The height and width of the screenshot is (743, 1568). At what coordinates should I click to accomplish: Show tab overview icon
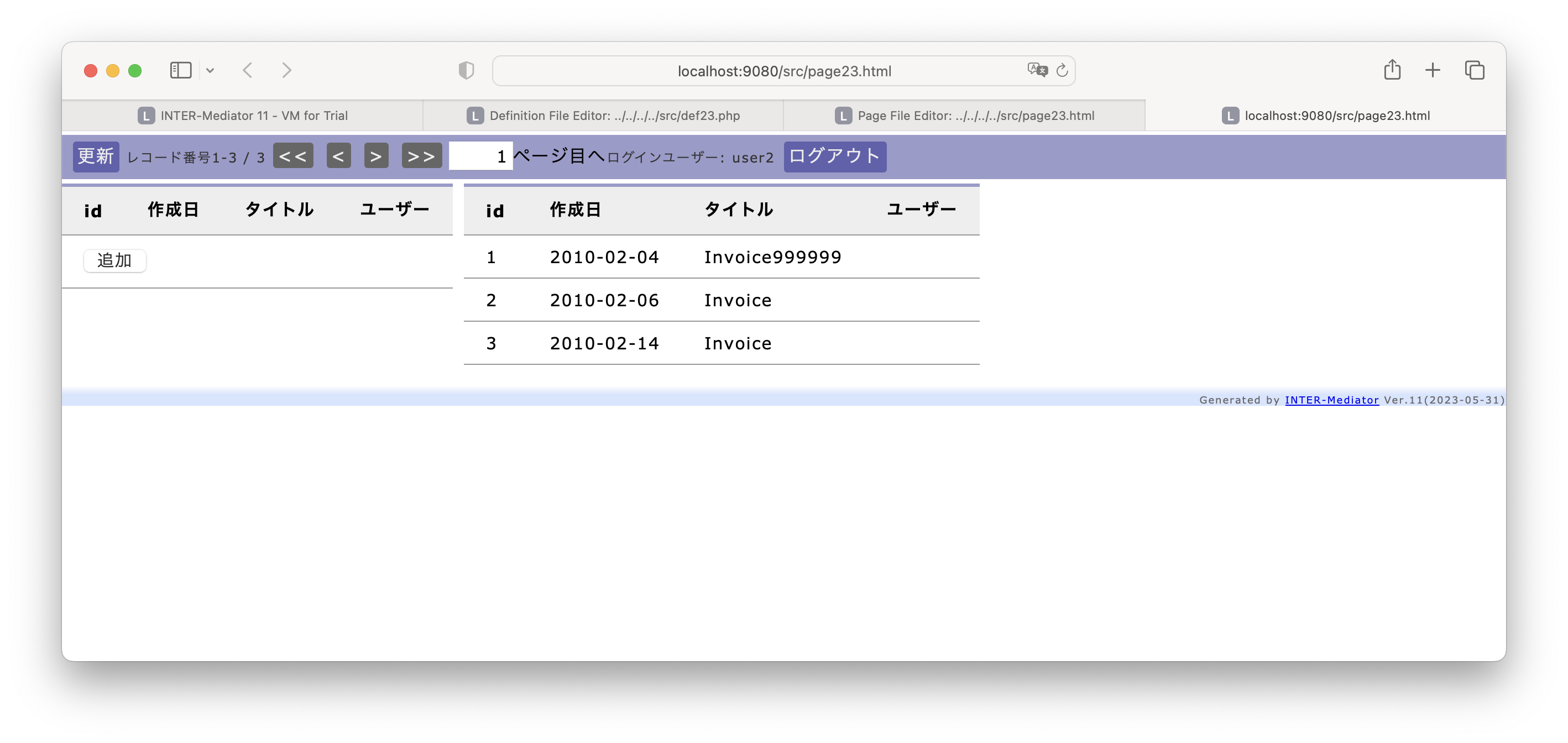tap(1474, 70)
